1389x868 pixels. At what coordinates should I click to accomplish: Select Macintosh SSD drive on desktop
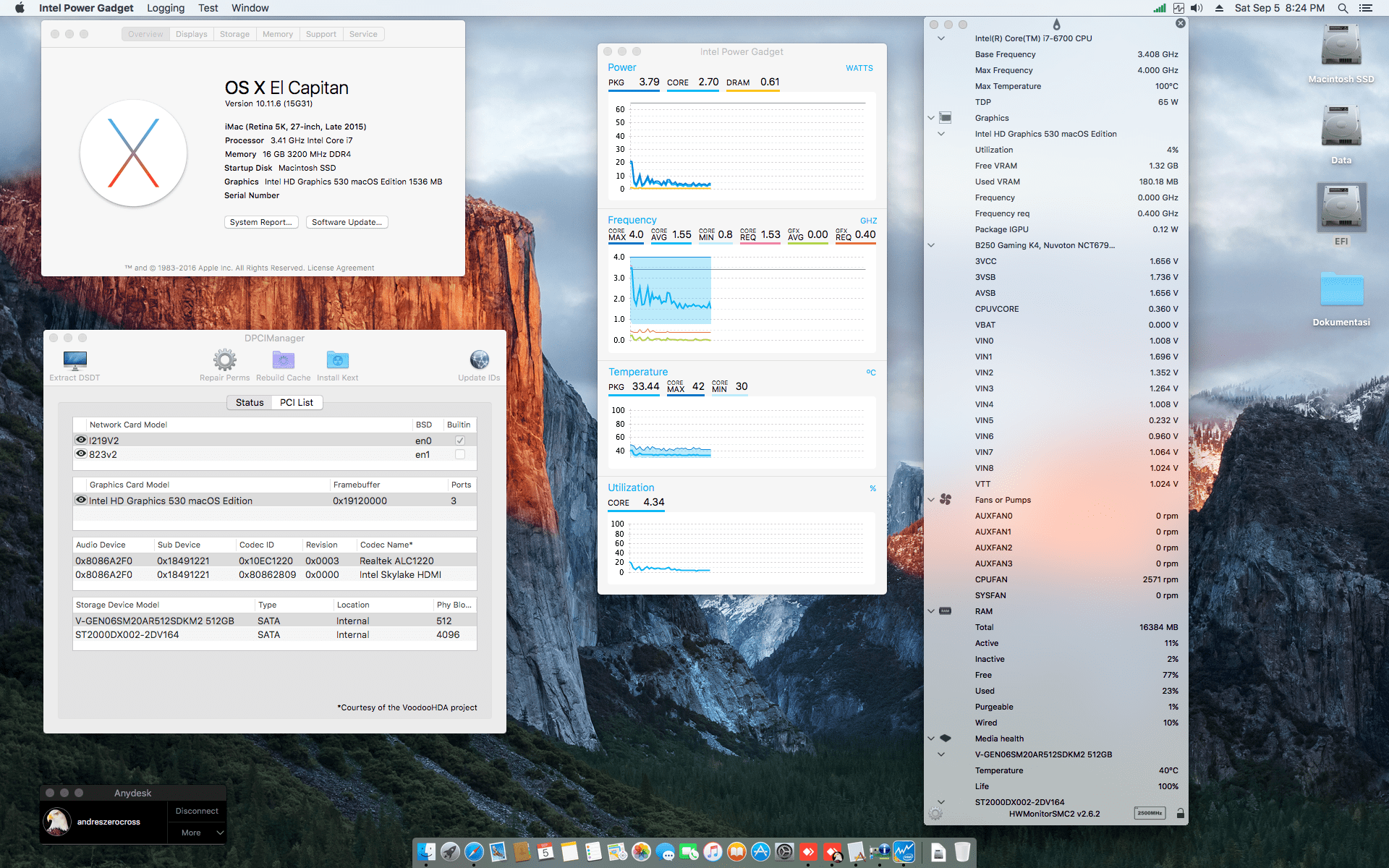1341,46
